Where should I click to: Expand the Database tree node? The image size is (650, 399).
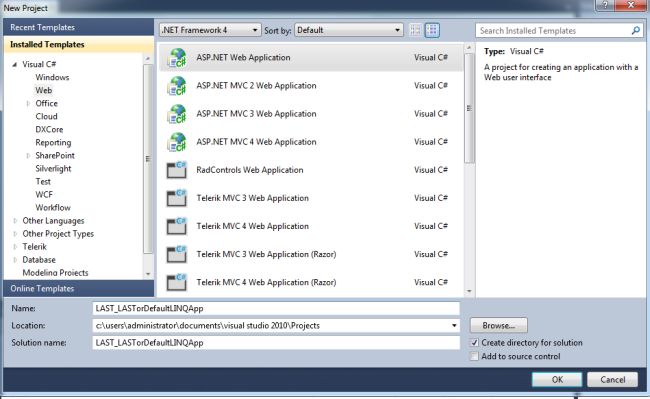pyautogui.click(x=15, y=260)
